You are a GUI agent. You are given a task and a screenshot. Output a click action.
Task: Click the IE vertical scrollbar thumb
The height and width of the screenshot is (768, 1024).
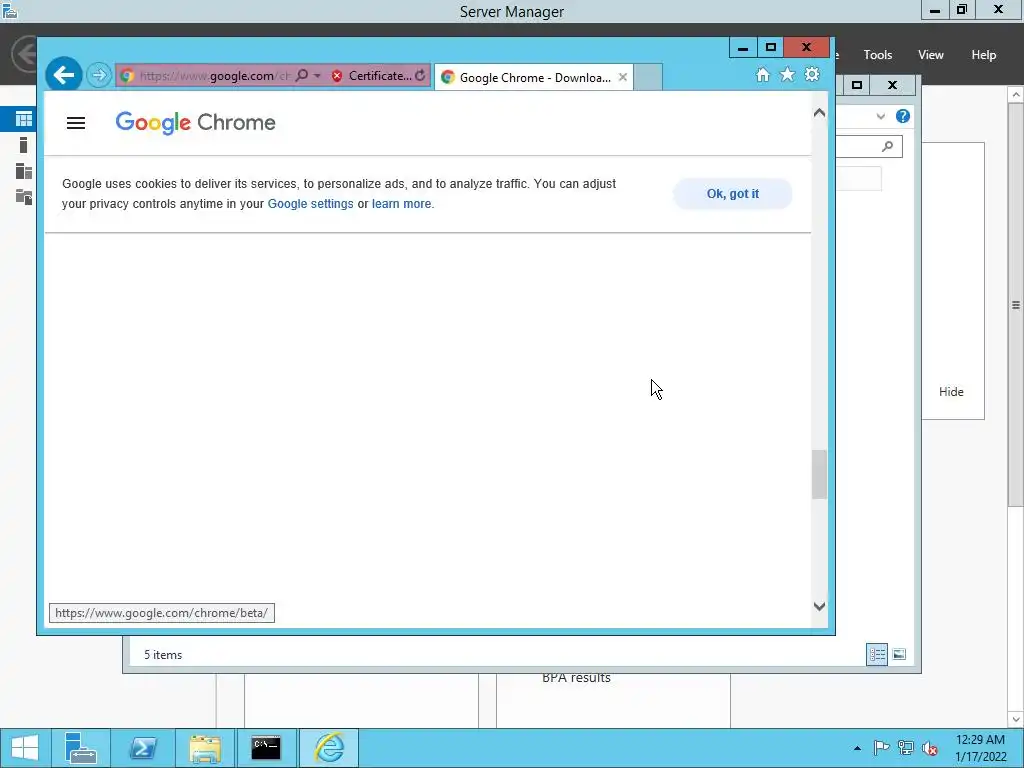tap(819, 474)
